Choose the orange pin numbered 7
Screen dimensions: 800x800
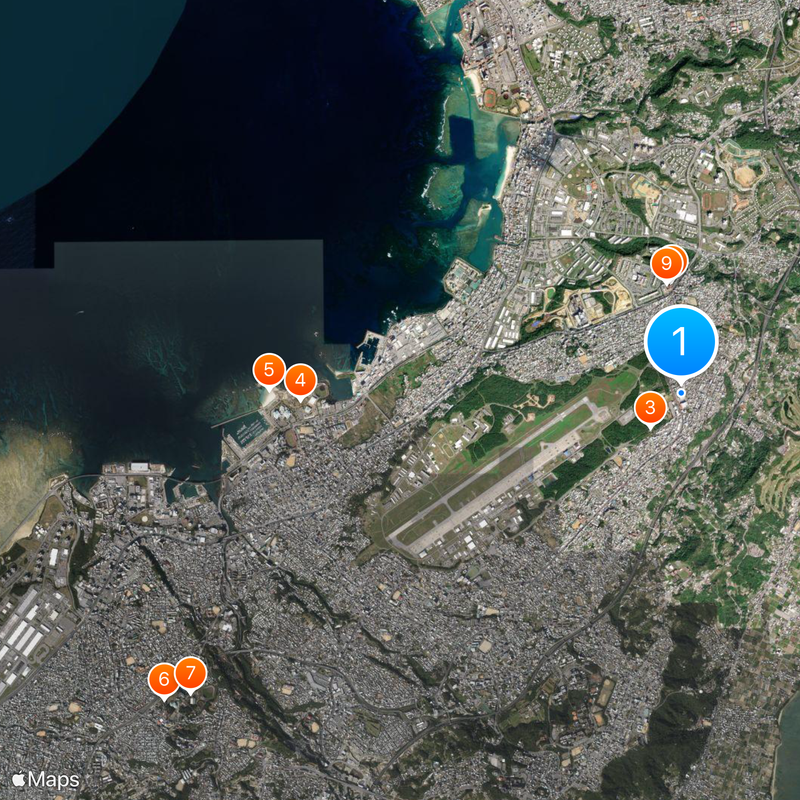point(191,672)
